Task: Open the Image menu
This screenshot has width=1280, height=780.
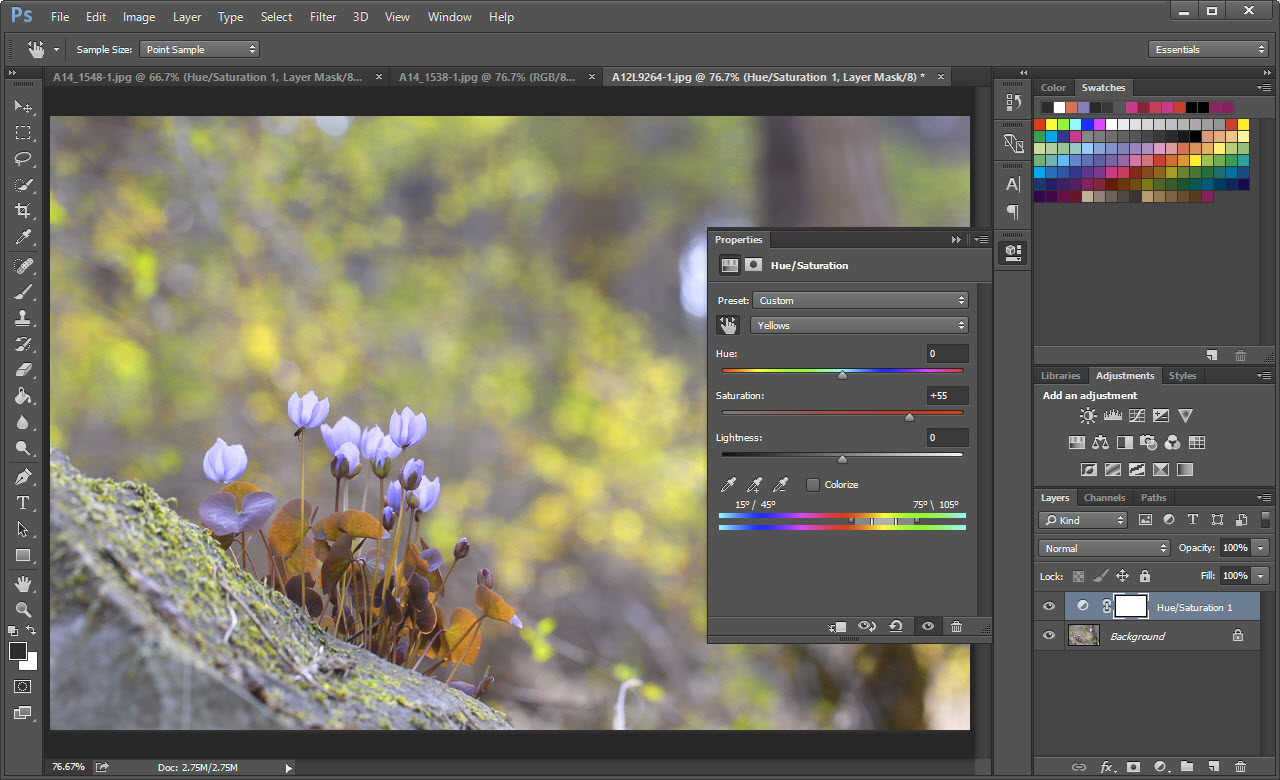Action: pyautogui.click(x=139, y=16)
